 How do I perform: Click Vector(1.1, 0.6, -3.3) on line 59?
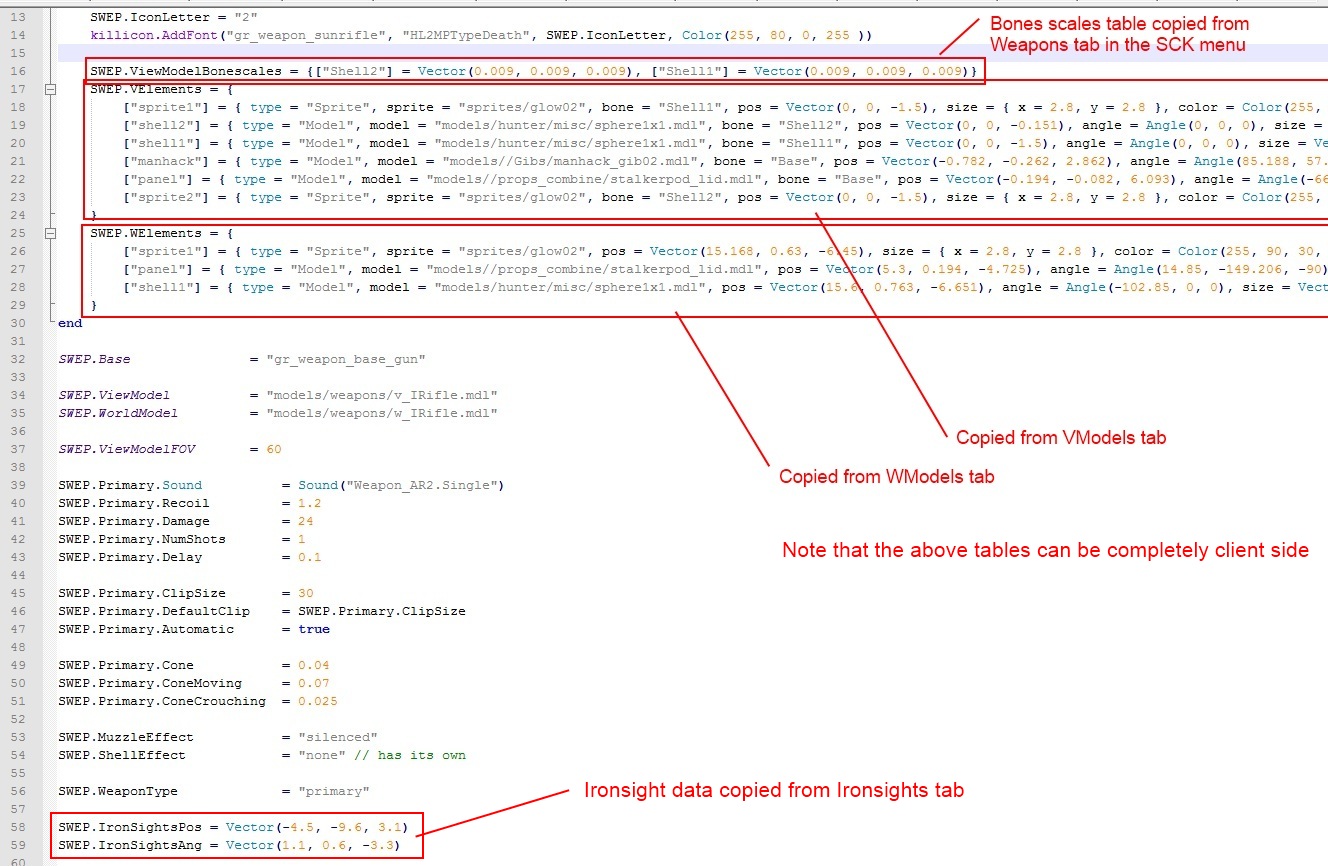click(314, 846)
